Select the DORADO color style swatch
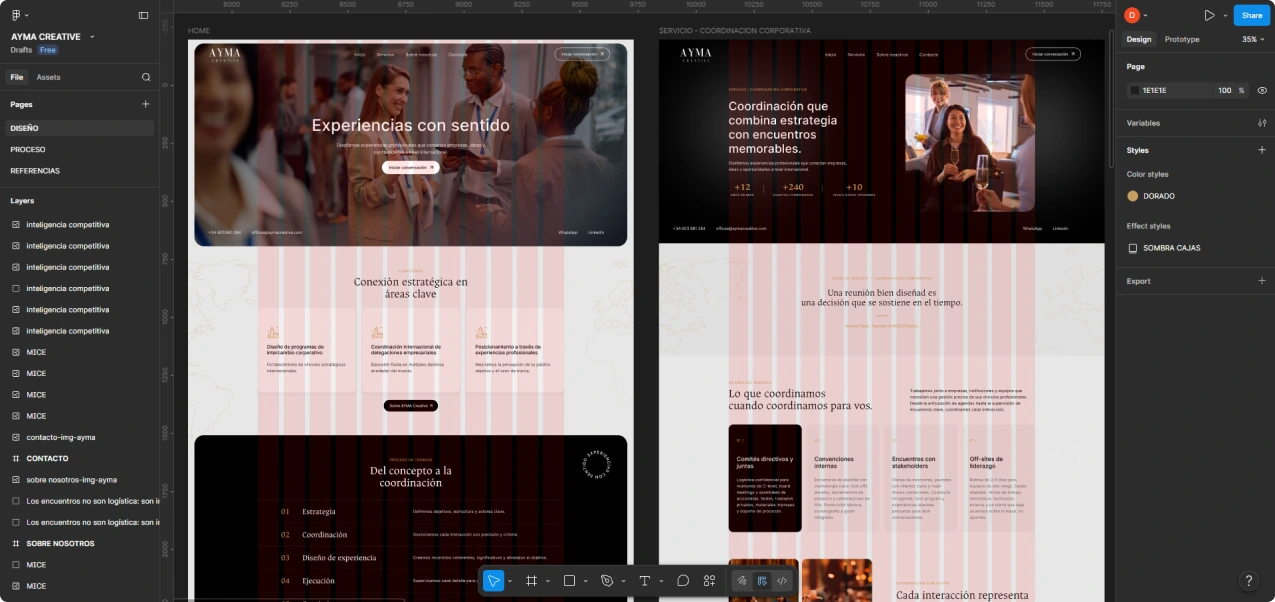1275x602 pixels. coord(1133,196)
